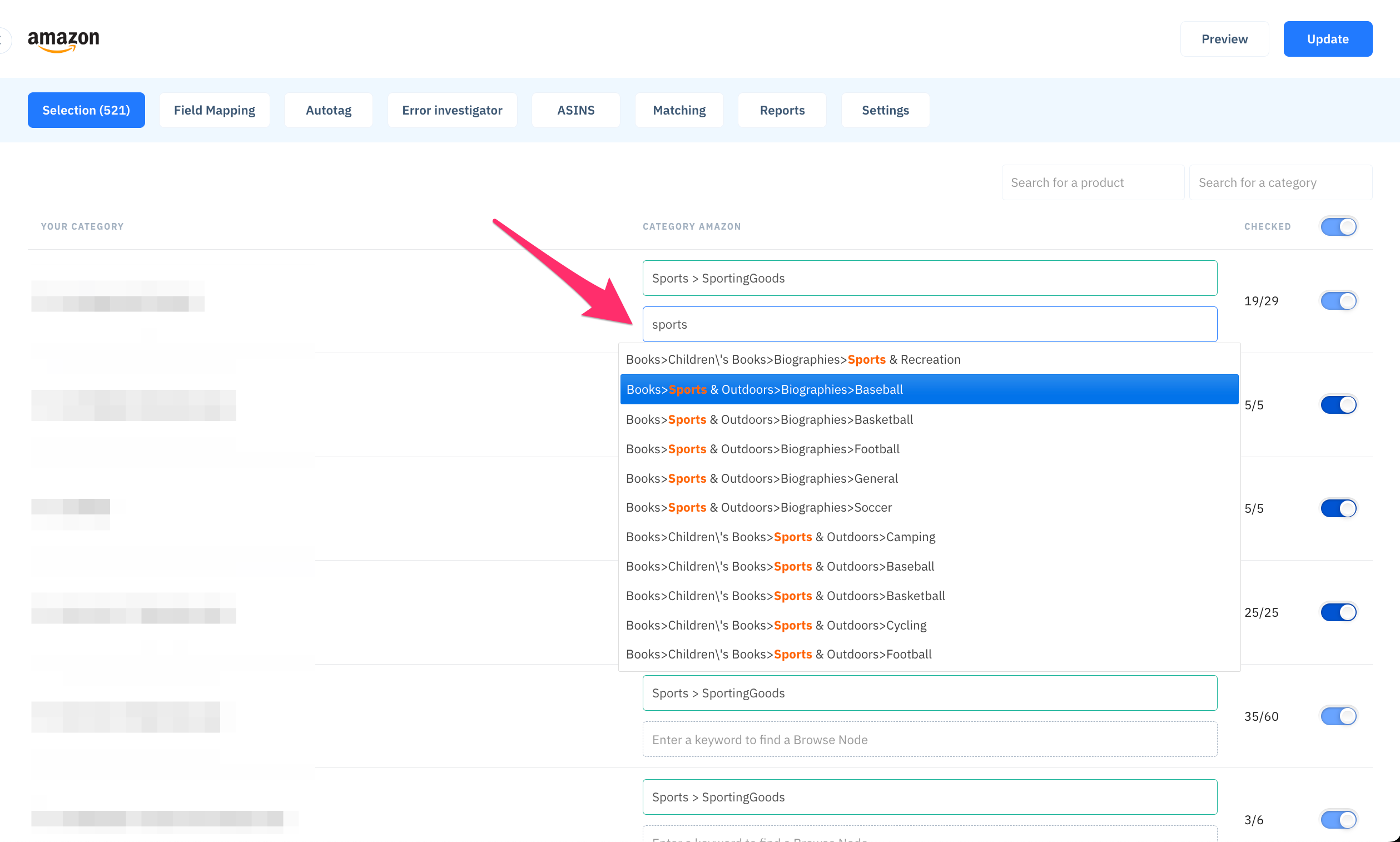Toggle the second 5/5 row switch above 25/25
Image resolution: width=1400 pixels, height=842 pixels.
pos(1338,508)
